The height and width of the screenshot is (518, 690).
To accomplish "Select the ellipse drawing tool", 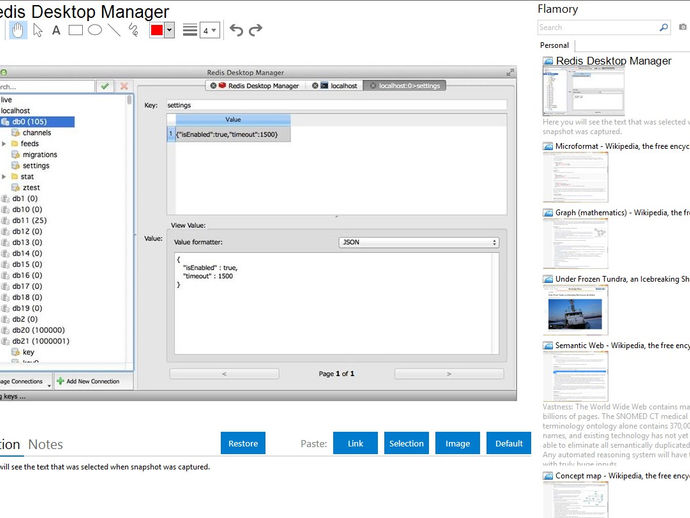I will pos(95,30).
